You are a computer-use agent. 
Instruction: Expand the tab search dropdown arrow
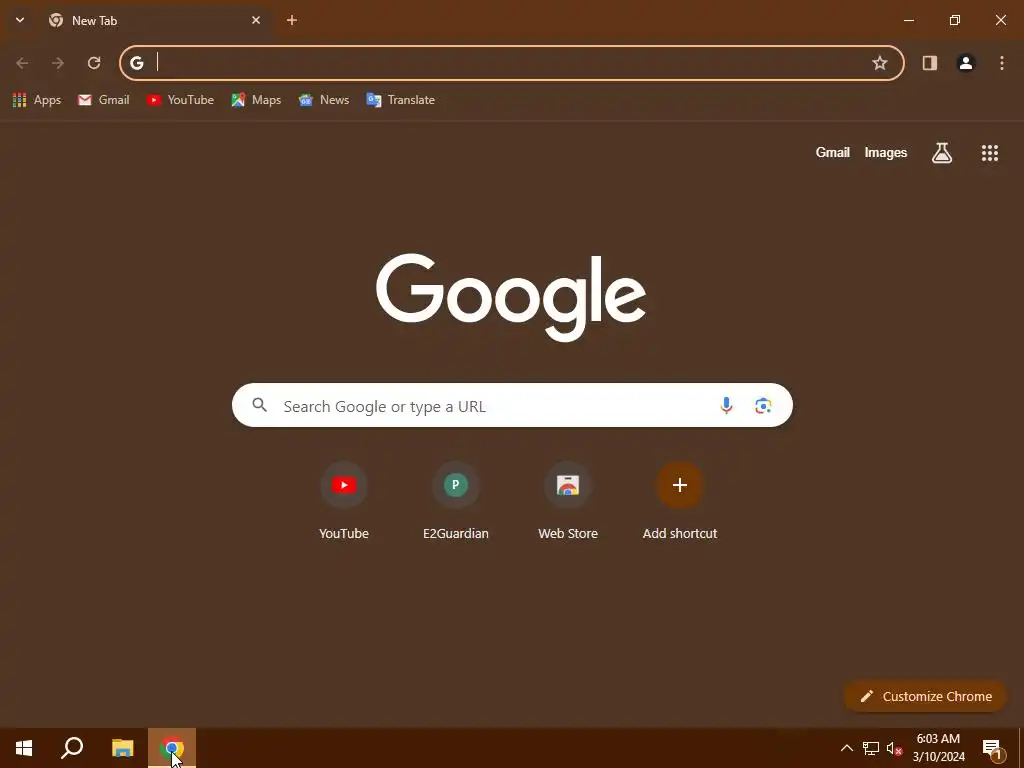(20, 20)
